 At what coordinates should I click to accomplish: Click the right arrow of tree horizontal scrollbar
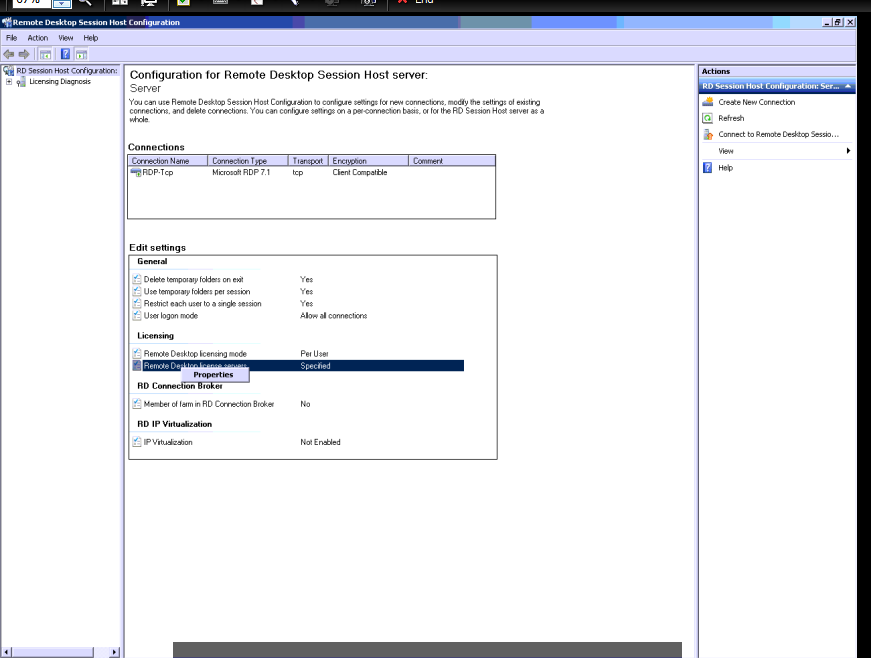(114, 652)
